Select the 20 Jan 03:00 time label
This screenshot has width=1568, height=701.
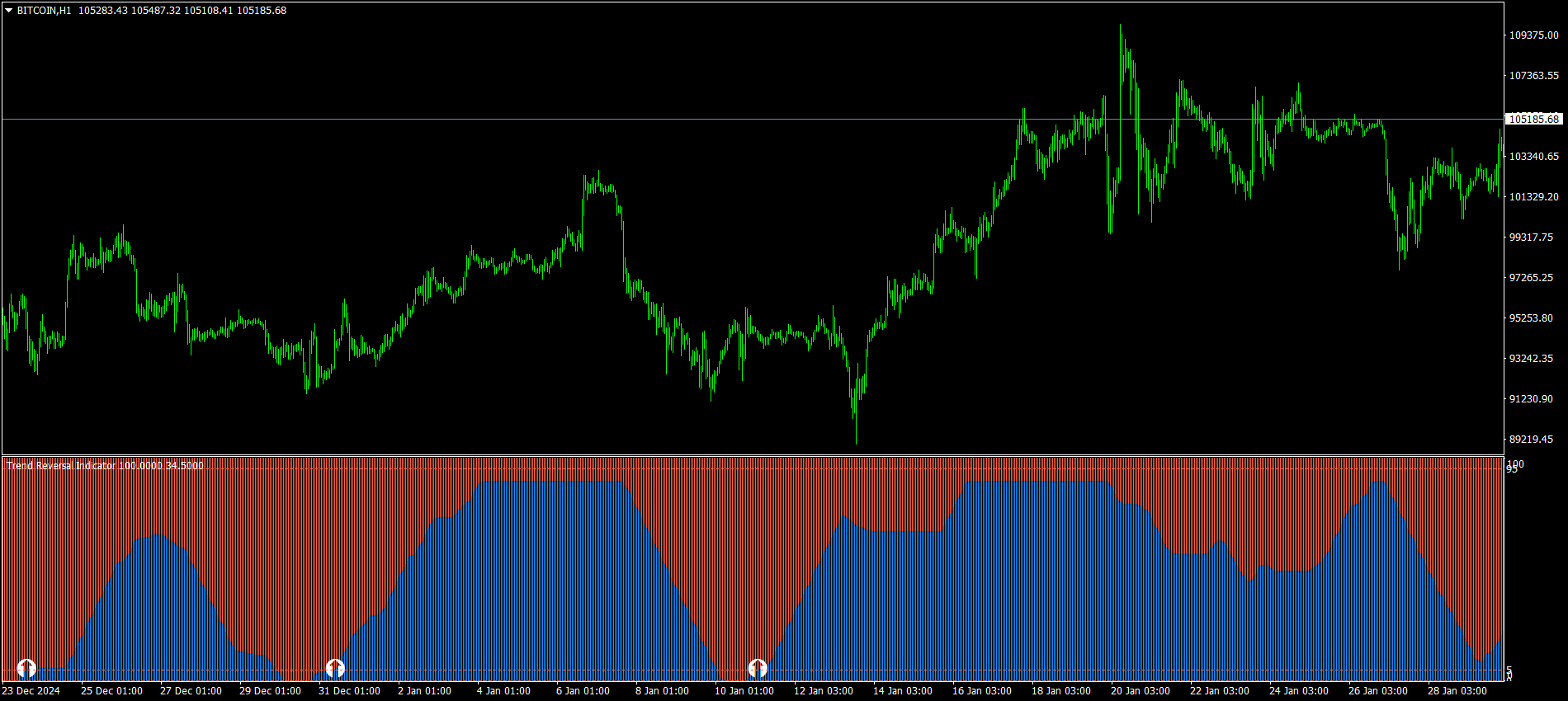[1140, 691]
